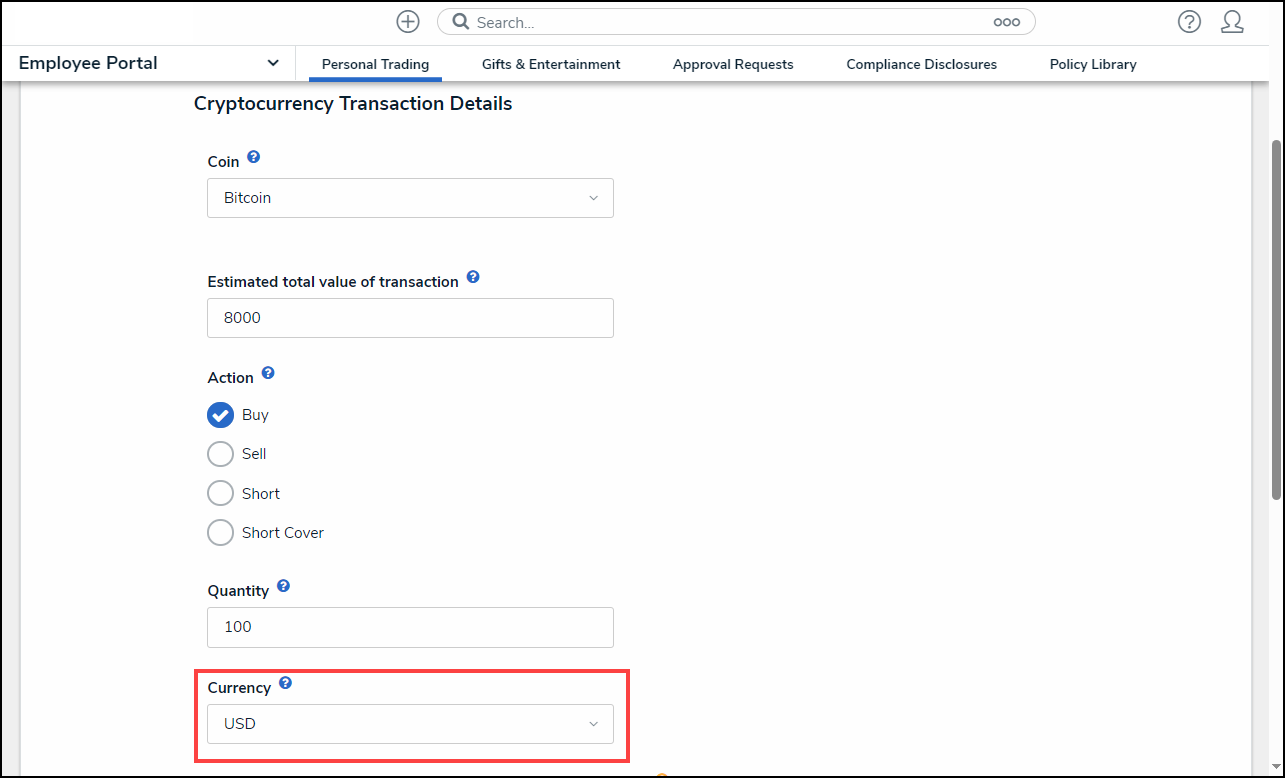Click the plus create-new icon
The height and width of the screenshot is (778, 1285).
[x=408, y=22]
